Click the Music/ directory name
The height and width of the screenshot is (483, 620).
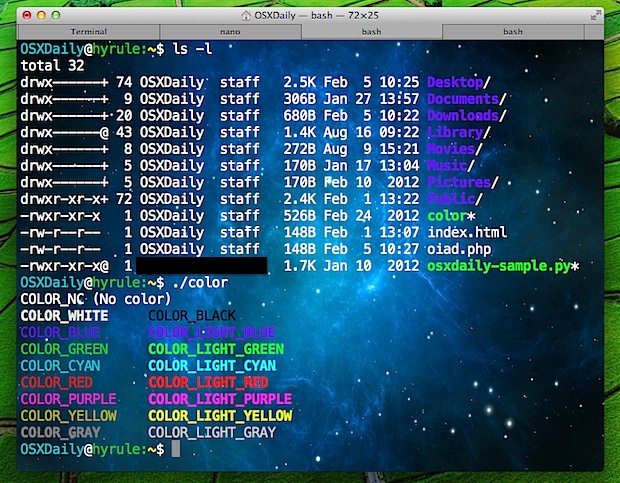(x=451, y=165)
